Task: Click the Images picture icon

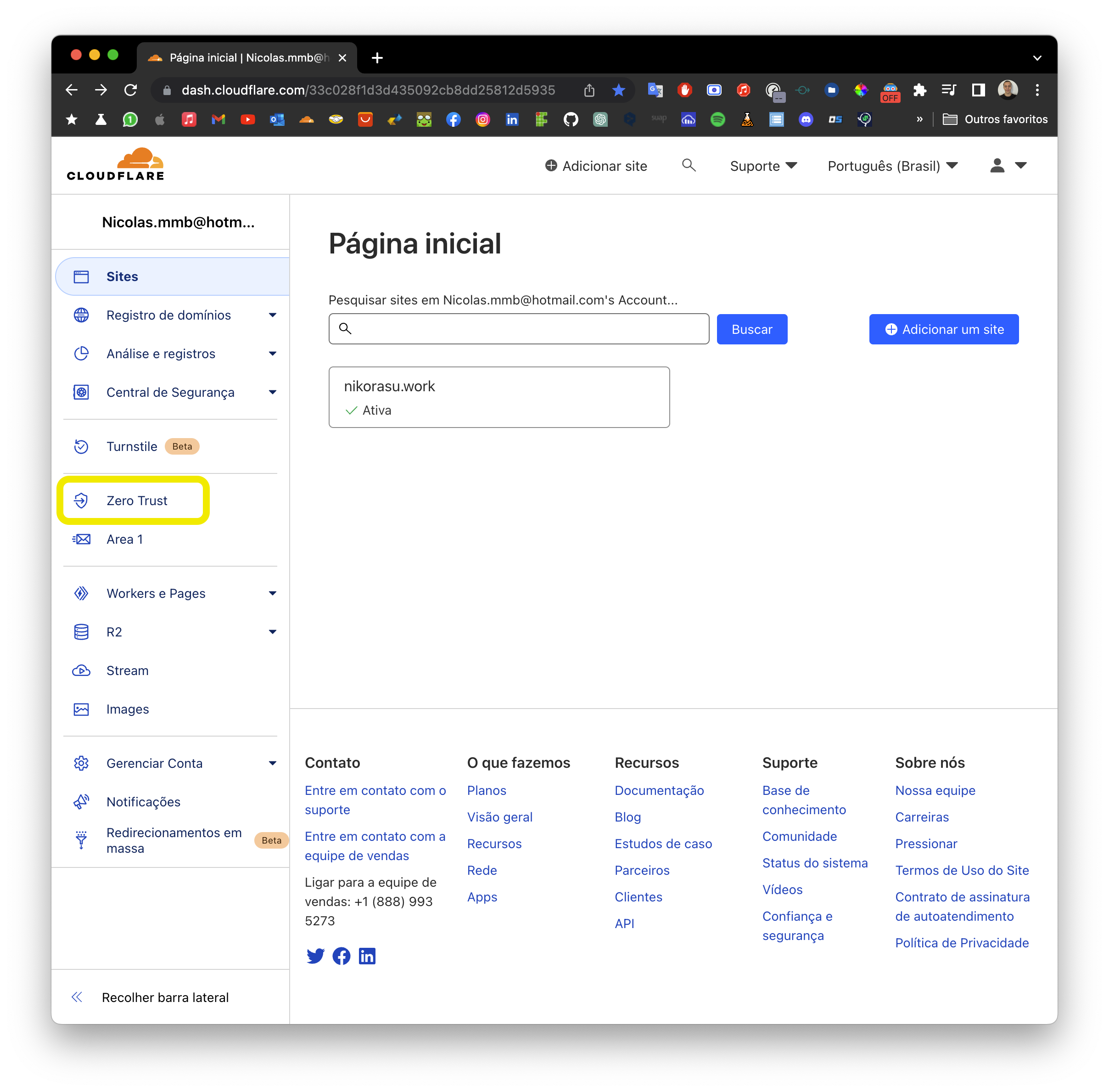Action: (81, 709)
